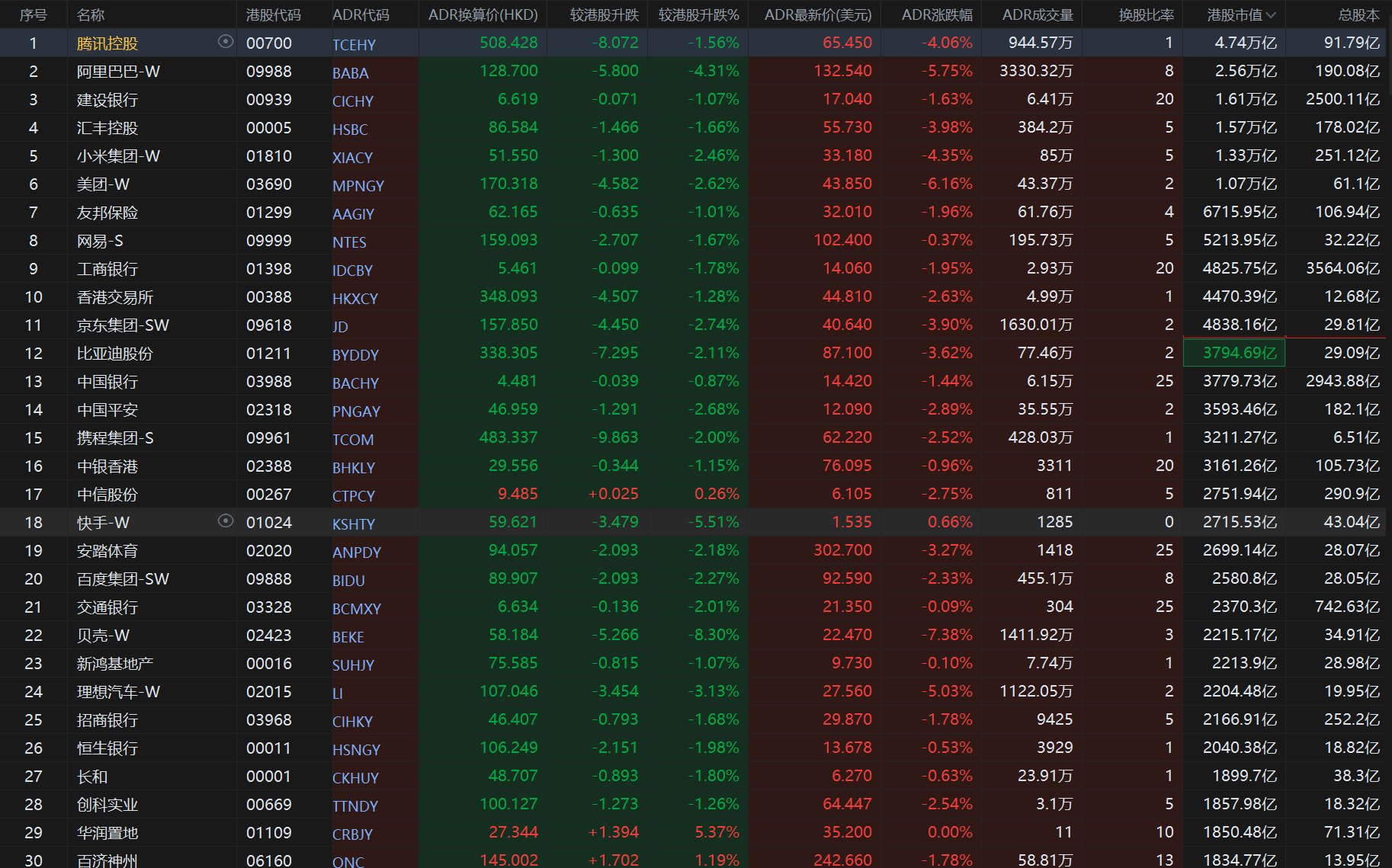Sort by ADR最新价(美元) column header
The image size is (1392, 868).
tap(818, 15)
